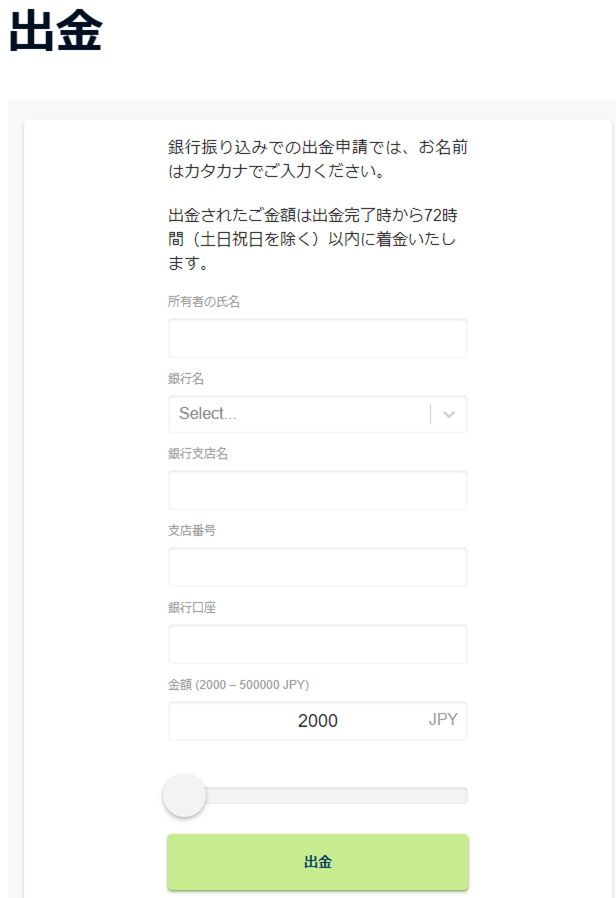
Task: Click the 金額 (2000 – 500000 JPY) label
Action: [238, 684]
